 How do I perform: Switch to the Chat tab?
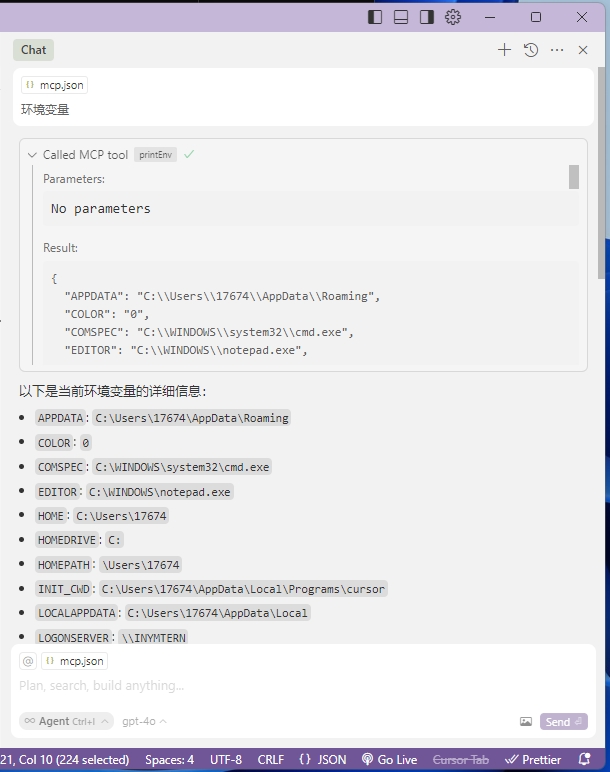(x=33, y=50)
